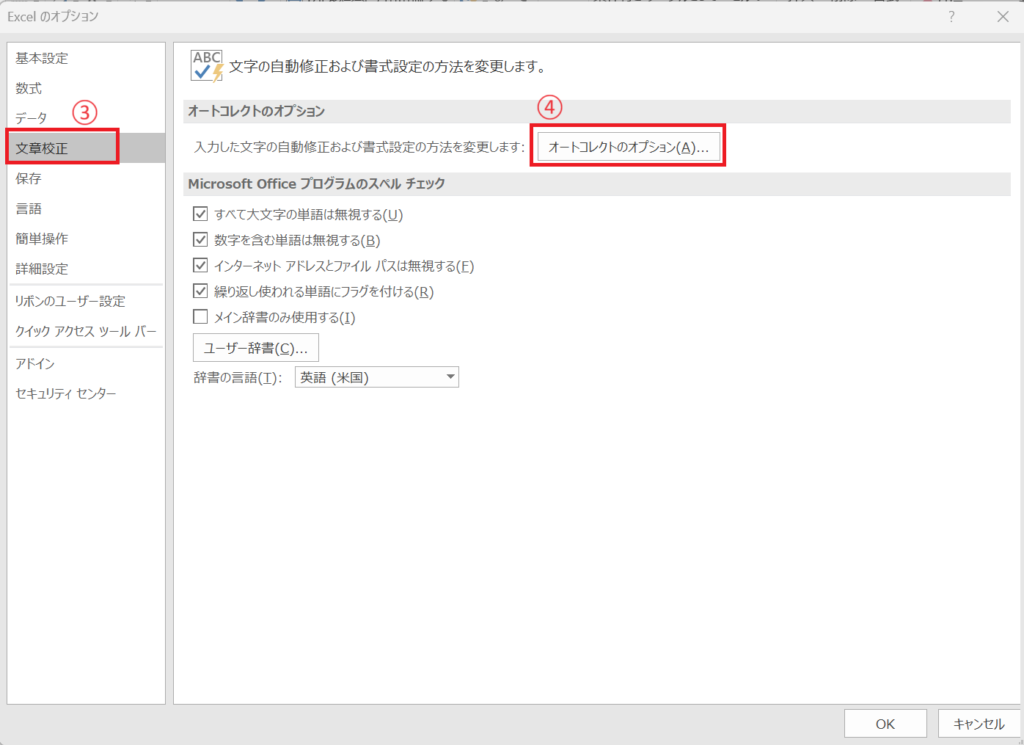Select クイック アクセス ツール バー category
This screenshot has height=745, width=1024.
(x=86, y=331)
